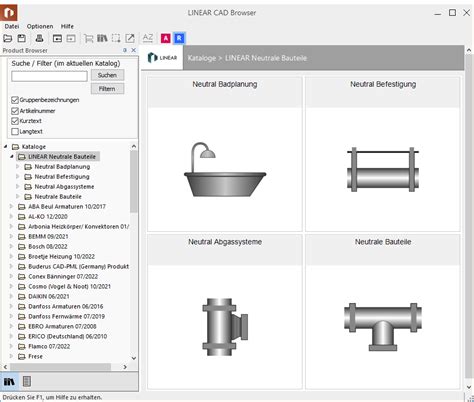Click the AZ sort toolbar icon

tap(148, 38)
